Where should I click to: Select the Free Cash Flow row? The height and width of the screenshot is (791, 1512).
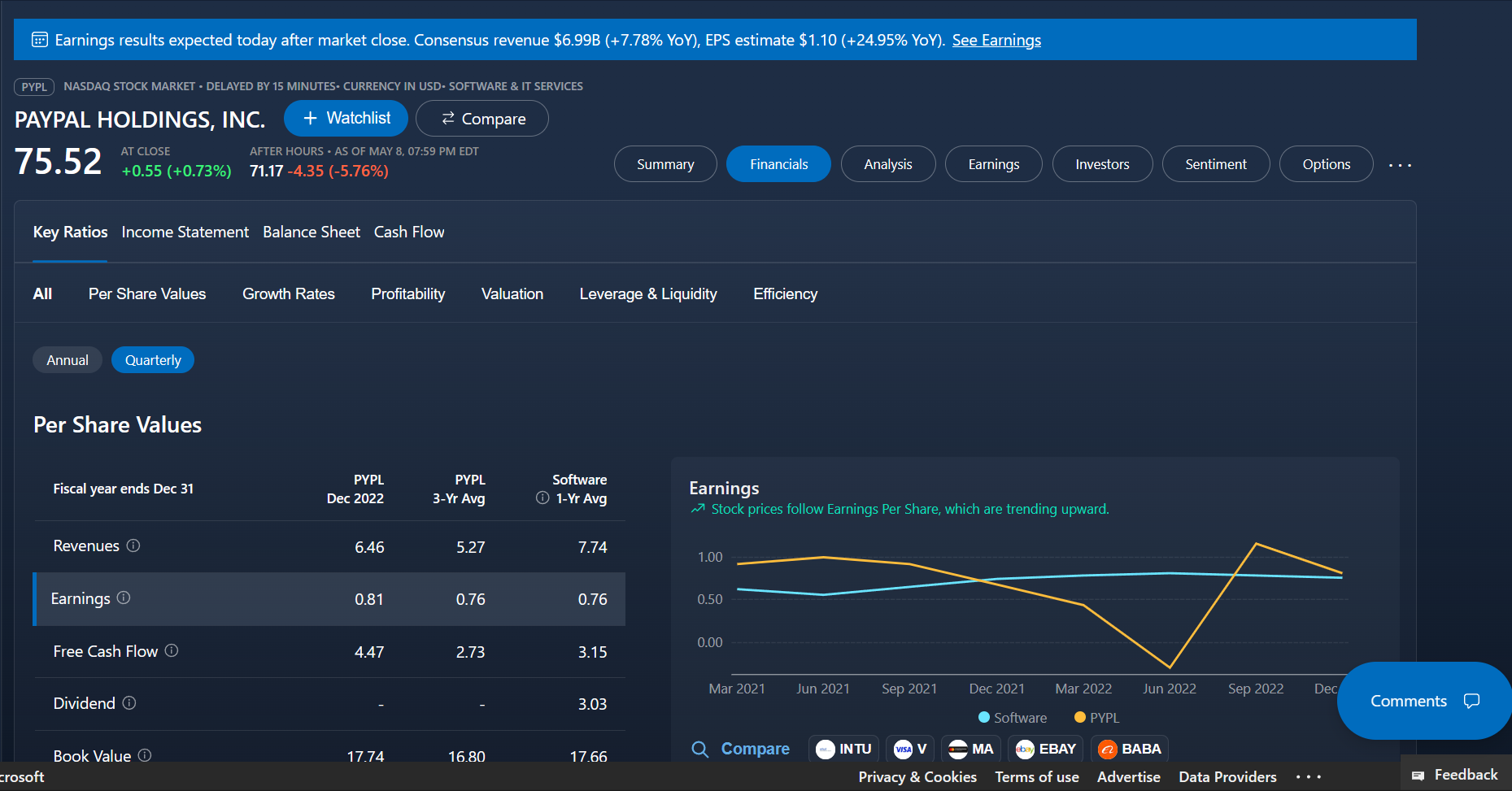click(329, 651)
